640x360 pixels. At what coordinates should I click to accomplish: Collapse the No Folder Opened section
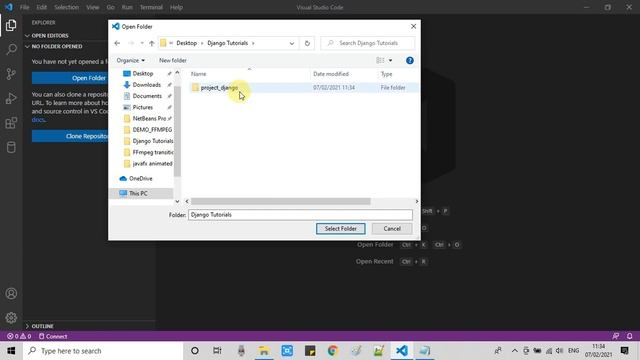(x=56, y=47)
